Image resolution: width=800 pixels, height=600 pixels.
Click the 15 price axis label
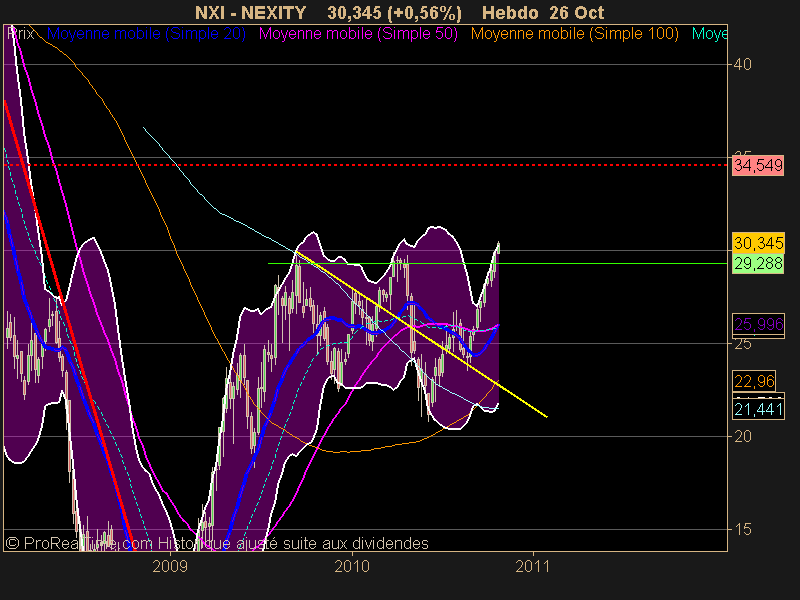[742, 530]
